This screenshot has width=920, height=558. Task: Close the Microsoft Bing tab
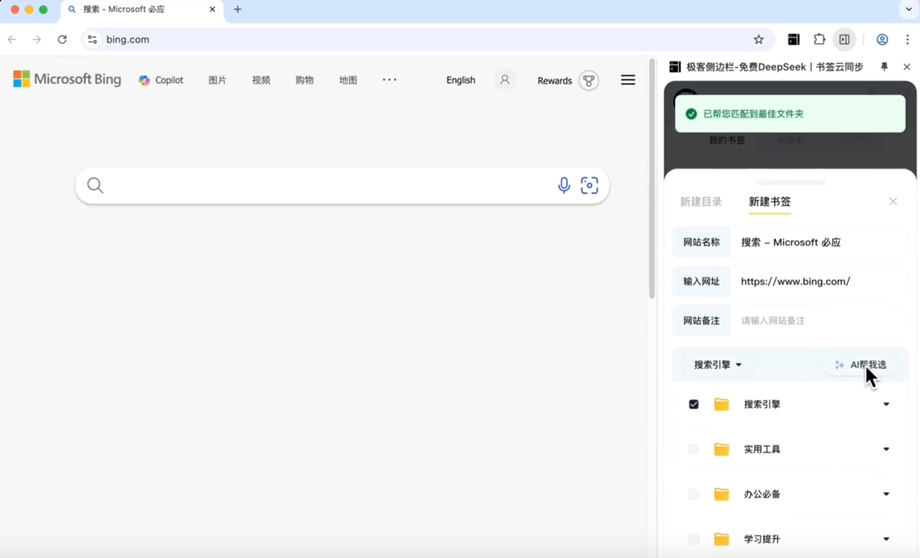click(x=212, y=9)
